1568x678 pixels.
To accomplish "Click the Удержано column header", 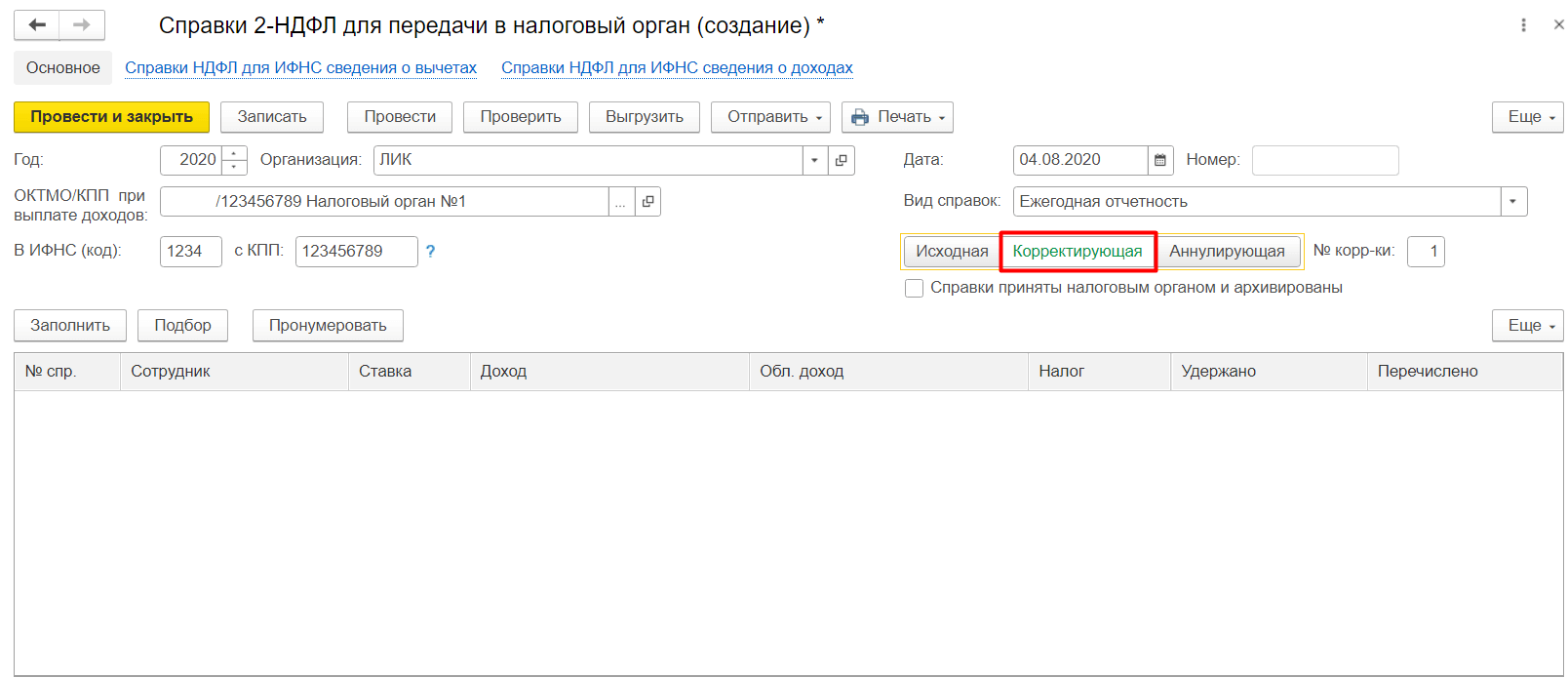I will (1269, 372).
